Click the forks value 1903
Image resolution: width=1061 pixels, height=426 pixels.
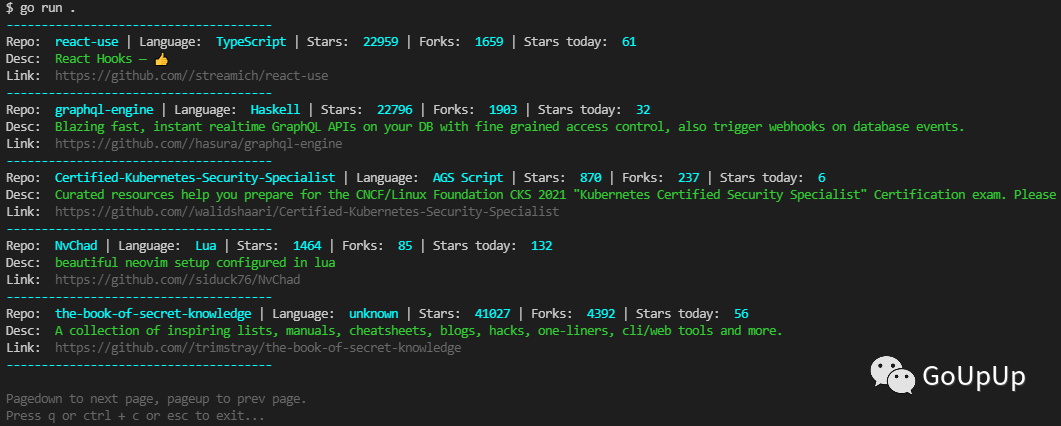click(x=503, y=110)
